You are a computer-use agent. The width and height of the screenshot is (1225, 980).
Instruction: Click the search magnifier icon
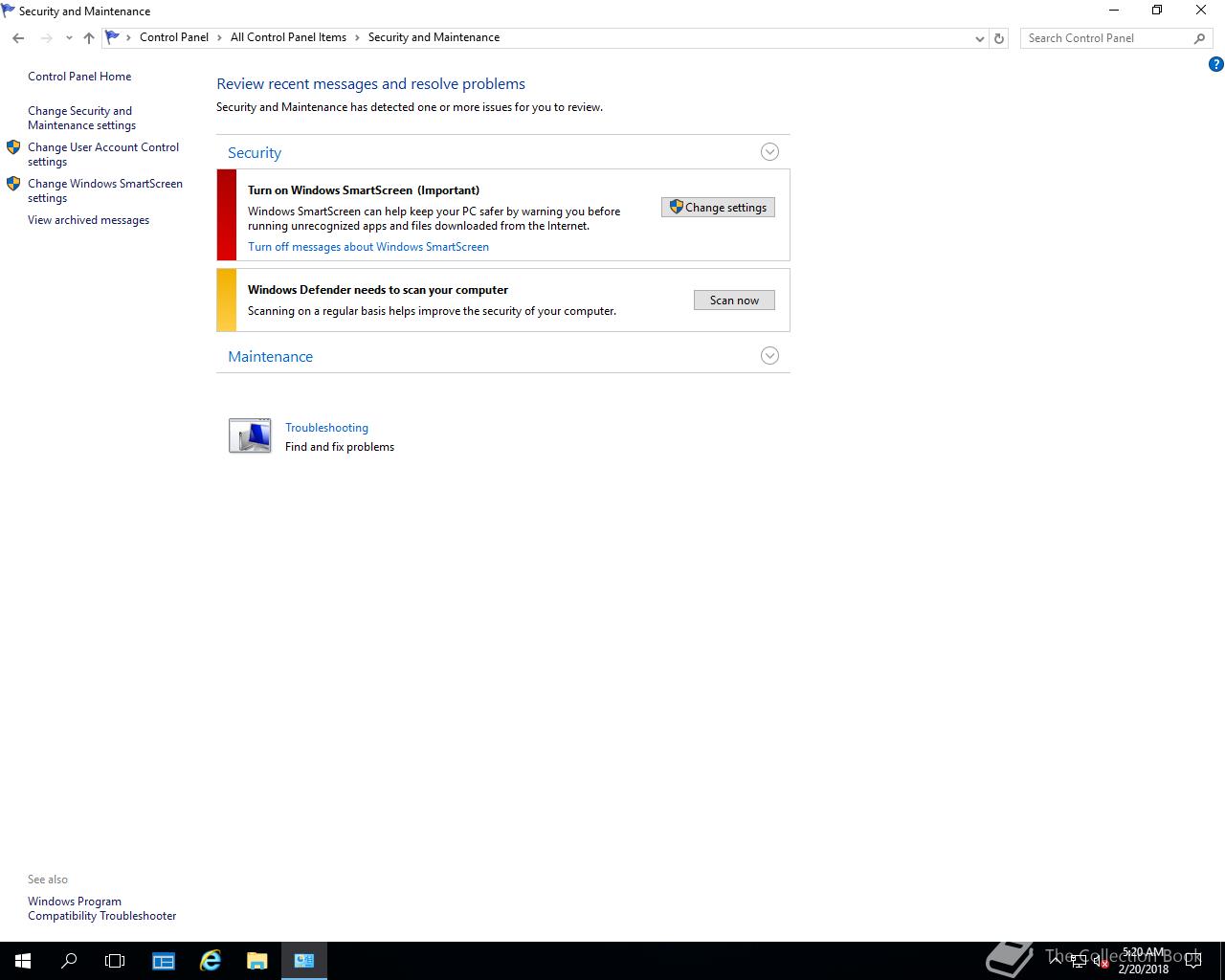point(1199,38)
